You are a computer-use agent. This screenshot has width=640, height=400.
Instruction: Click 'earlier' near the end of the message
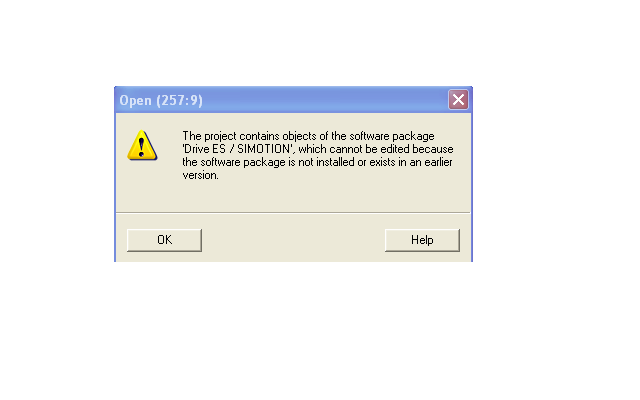(x=438, y=162)
